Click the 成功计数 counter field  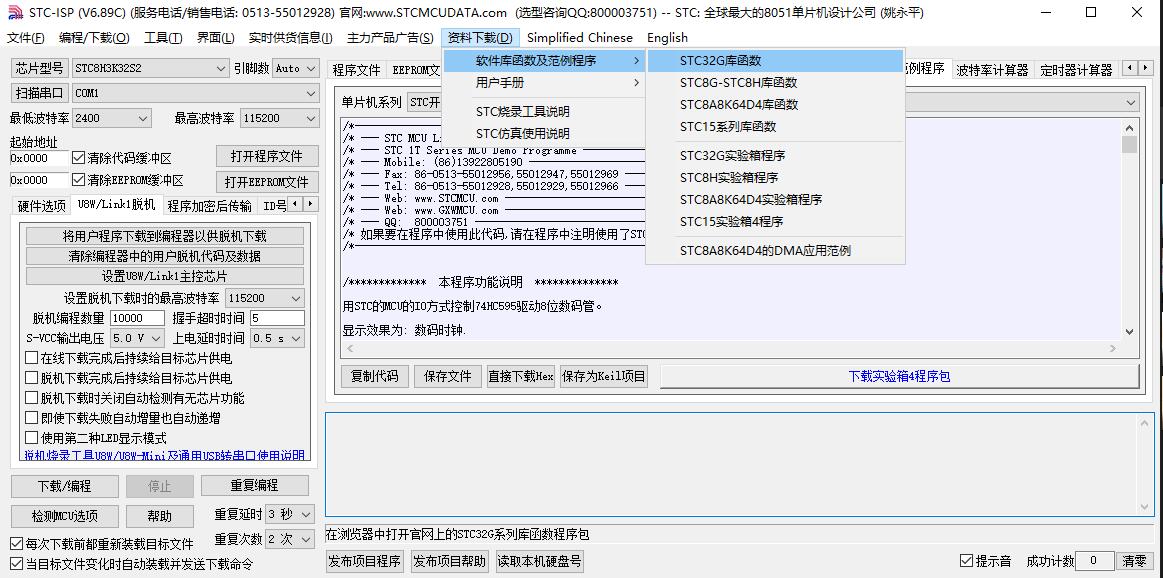[1093, 560]
